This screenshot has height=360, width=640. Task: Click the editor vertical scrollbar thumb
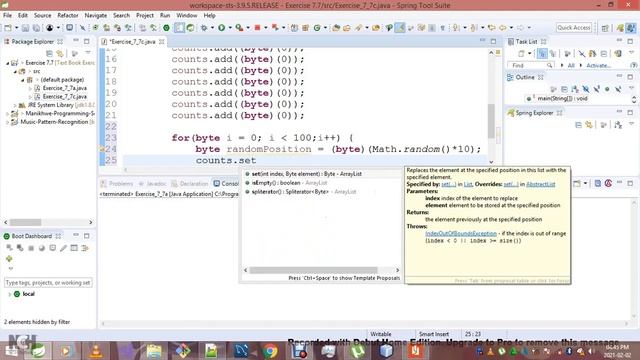[491, 121]
